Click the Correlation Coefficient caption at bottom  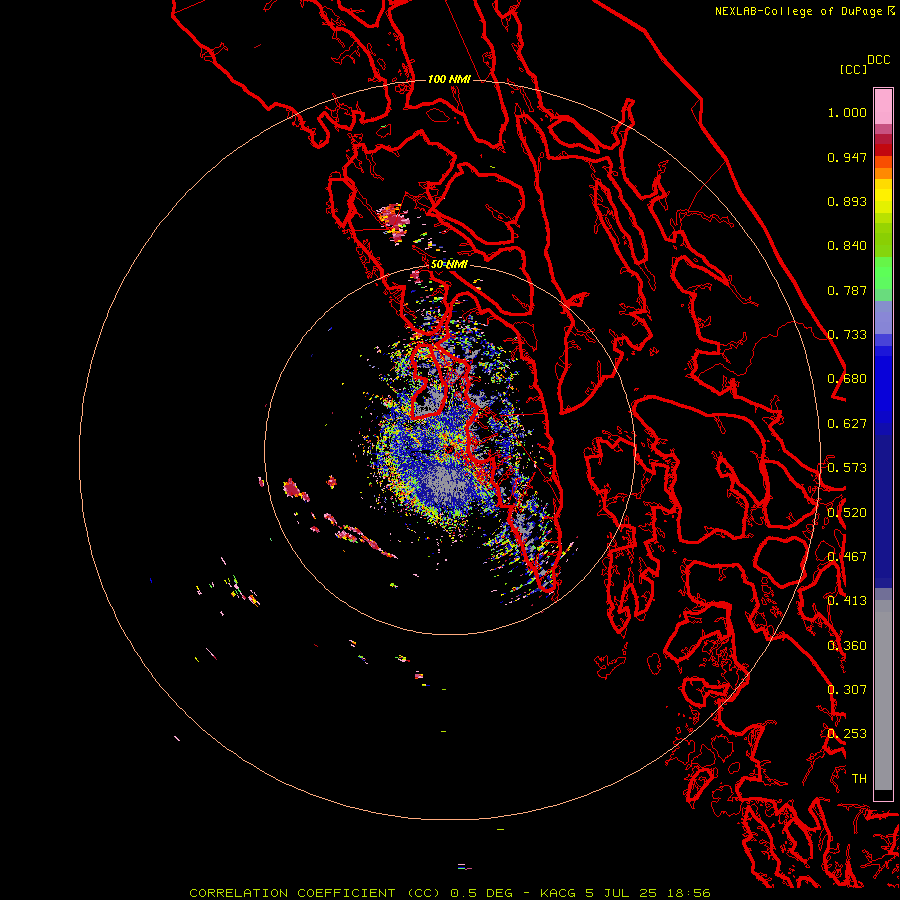[450, 893]
